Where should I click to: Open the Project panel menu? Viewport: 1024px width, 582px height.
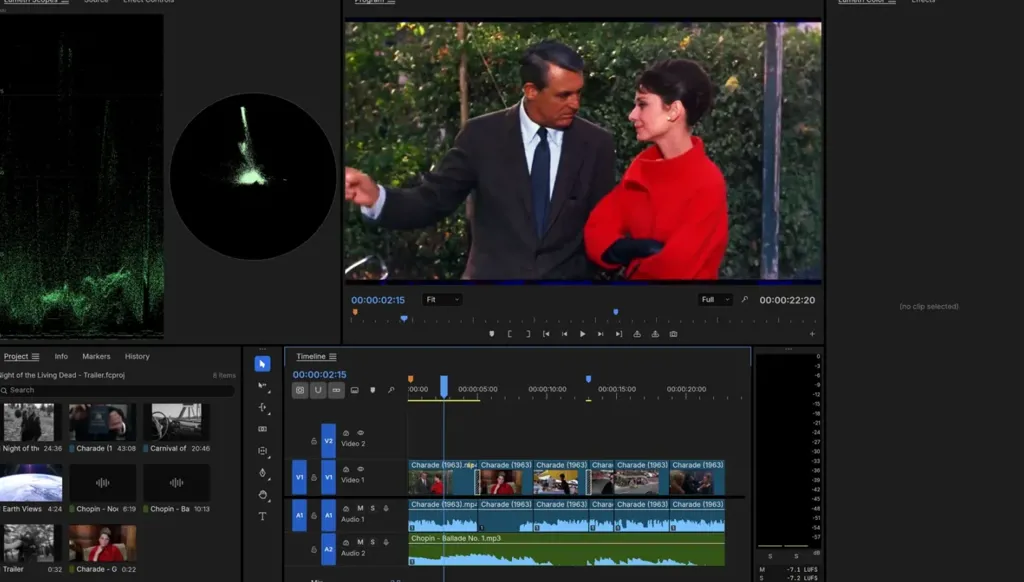pos(35,357)
